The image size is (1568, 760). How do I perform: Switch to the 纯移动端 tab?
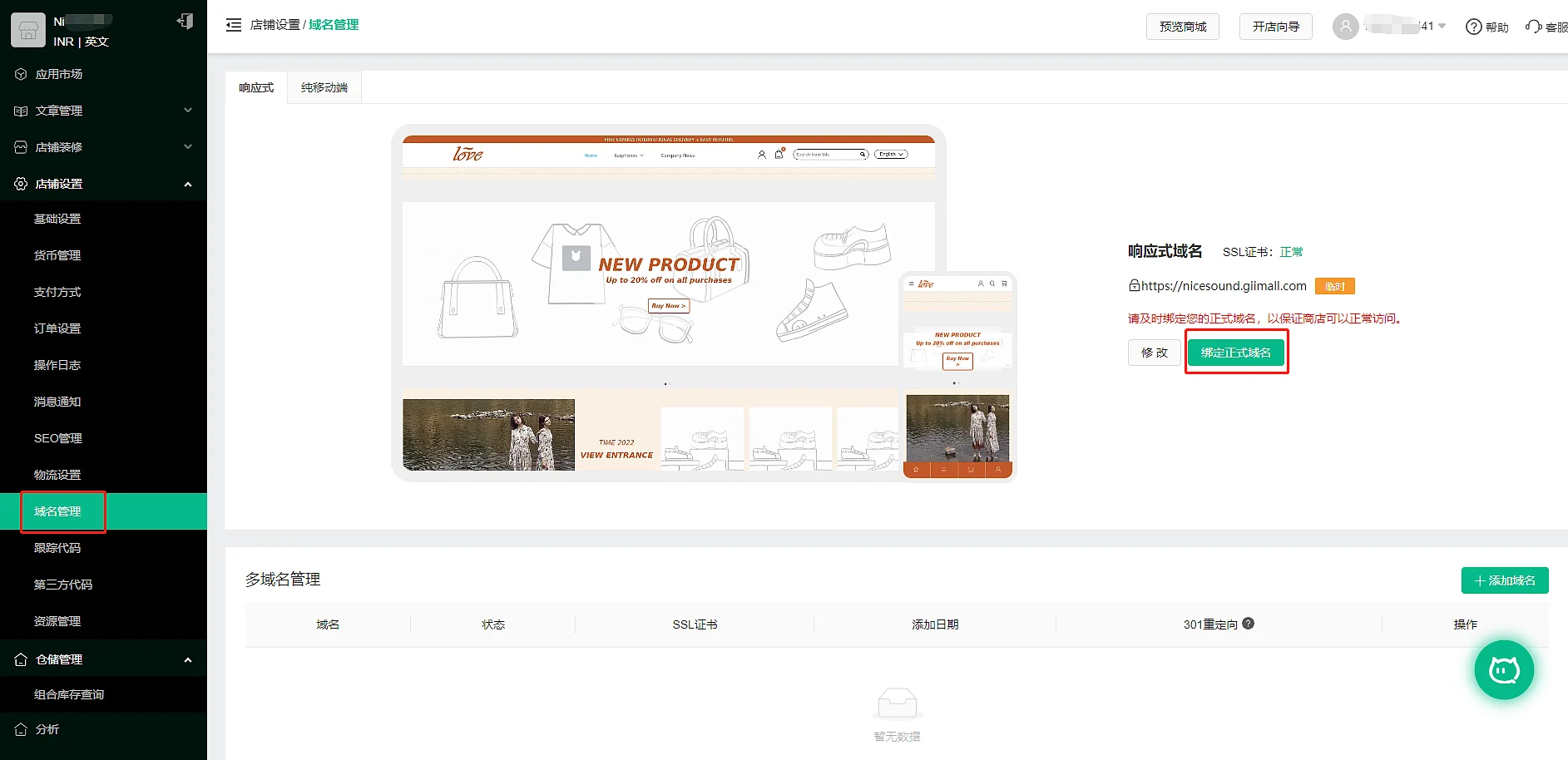point(324,87)
